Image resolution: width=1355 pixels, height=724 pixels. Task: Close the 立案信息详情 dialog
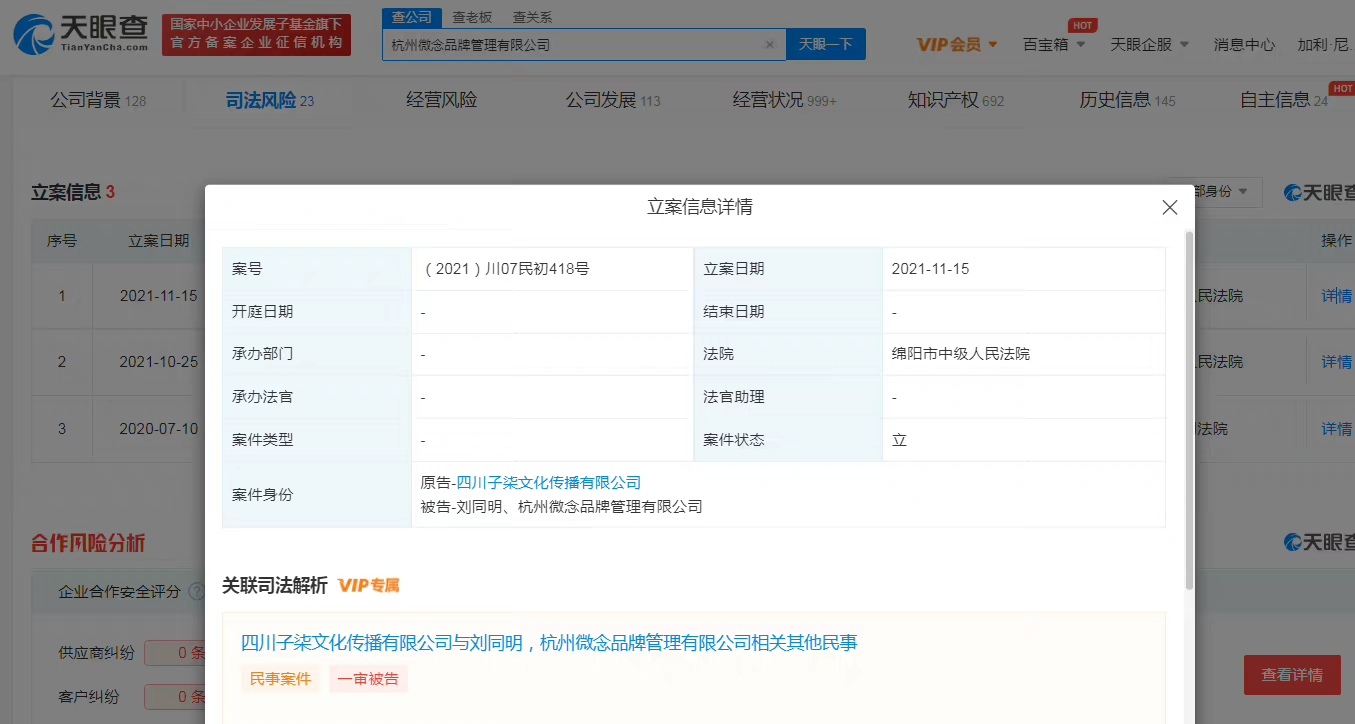coord(1169,208)
